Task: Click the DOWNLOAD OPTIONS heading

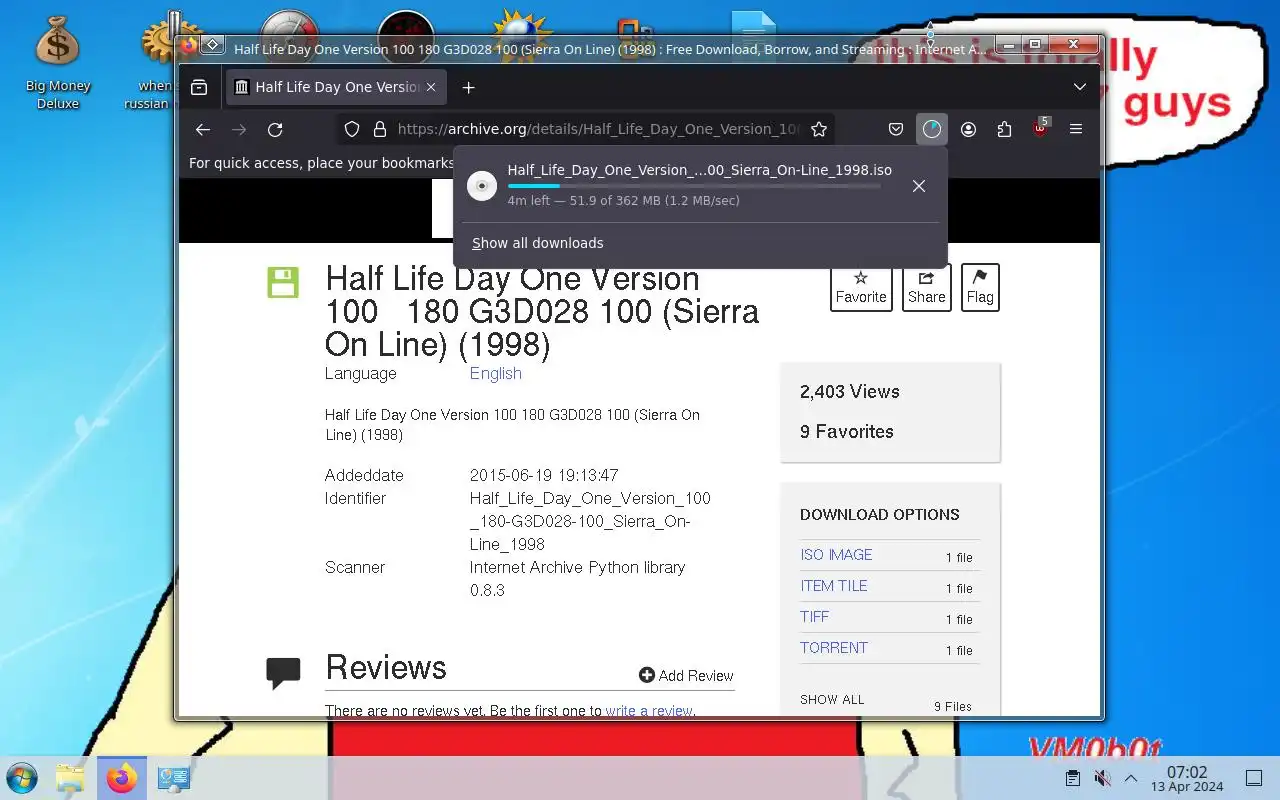Action: [x=880, y=514]
